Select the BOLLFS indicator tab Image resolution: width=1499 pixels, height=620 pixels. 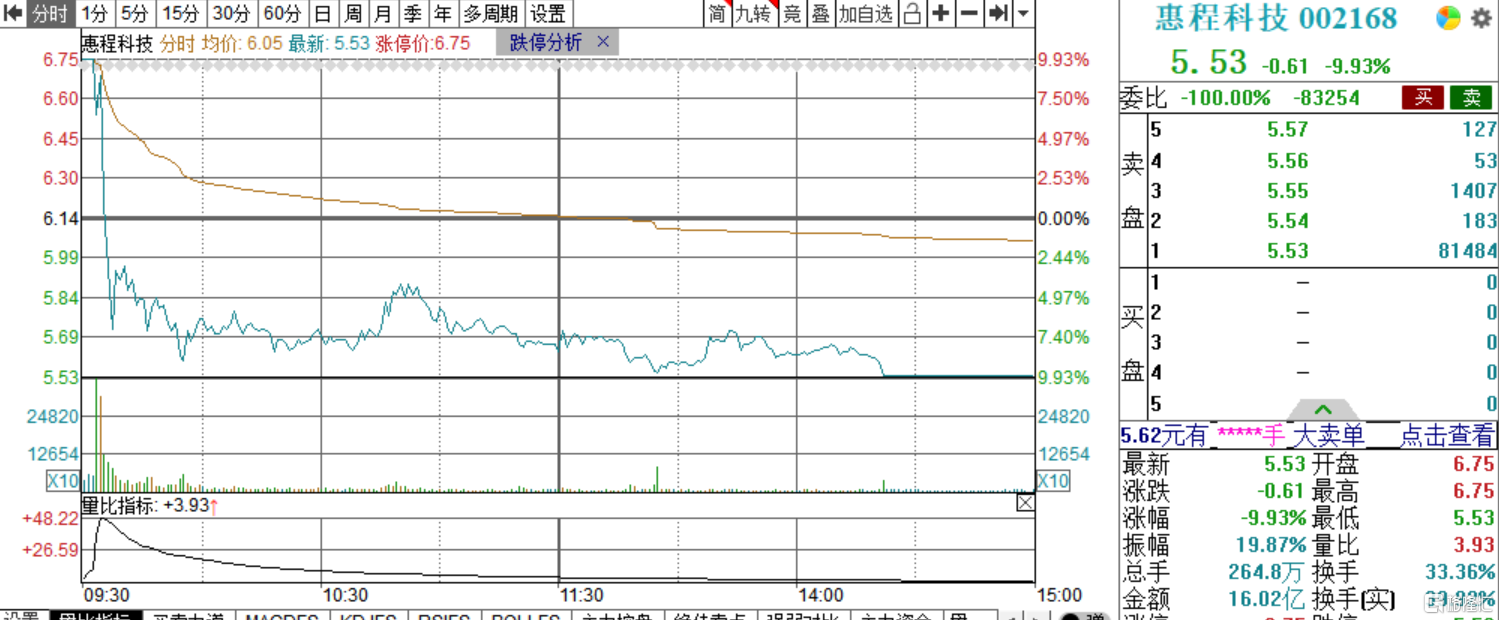point(525,616)
